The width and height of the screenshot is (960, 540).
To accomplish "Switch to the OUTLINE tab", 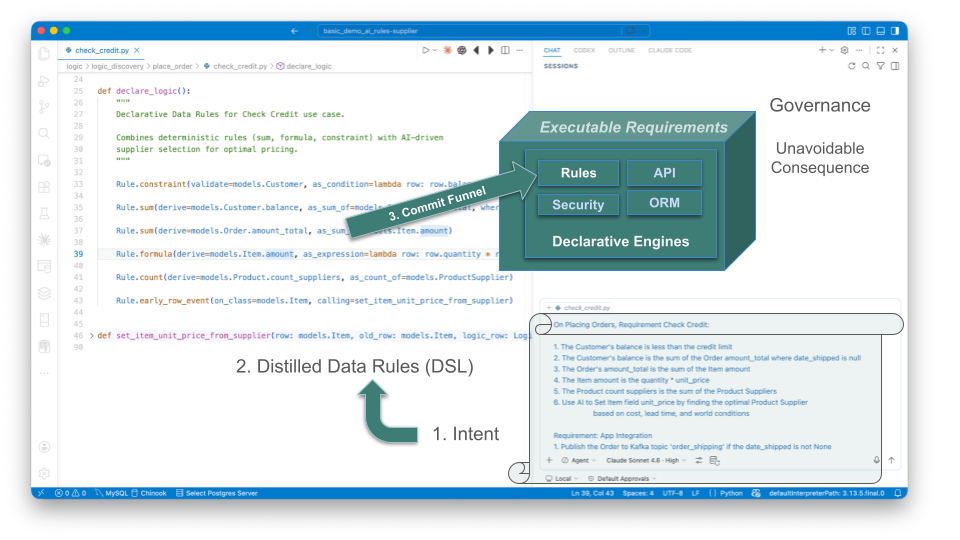I will click(x=621, y=50).
